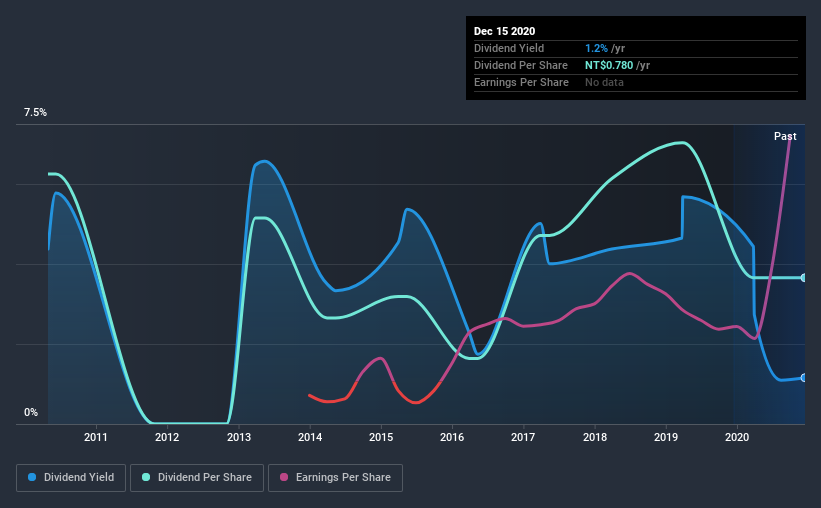
Task: Click the 2020 x-axis label
Action: tap(737, 437)
